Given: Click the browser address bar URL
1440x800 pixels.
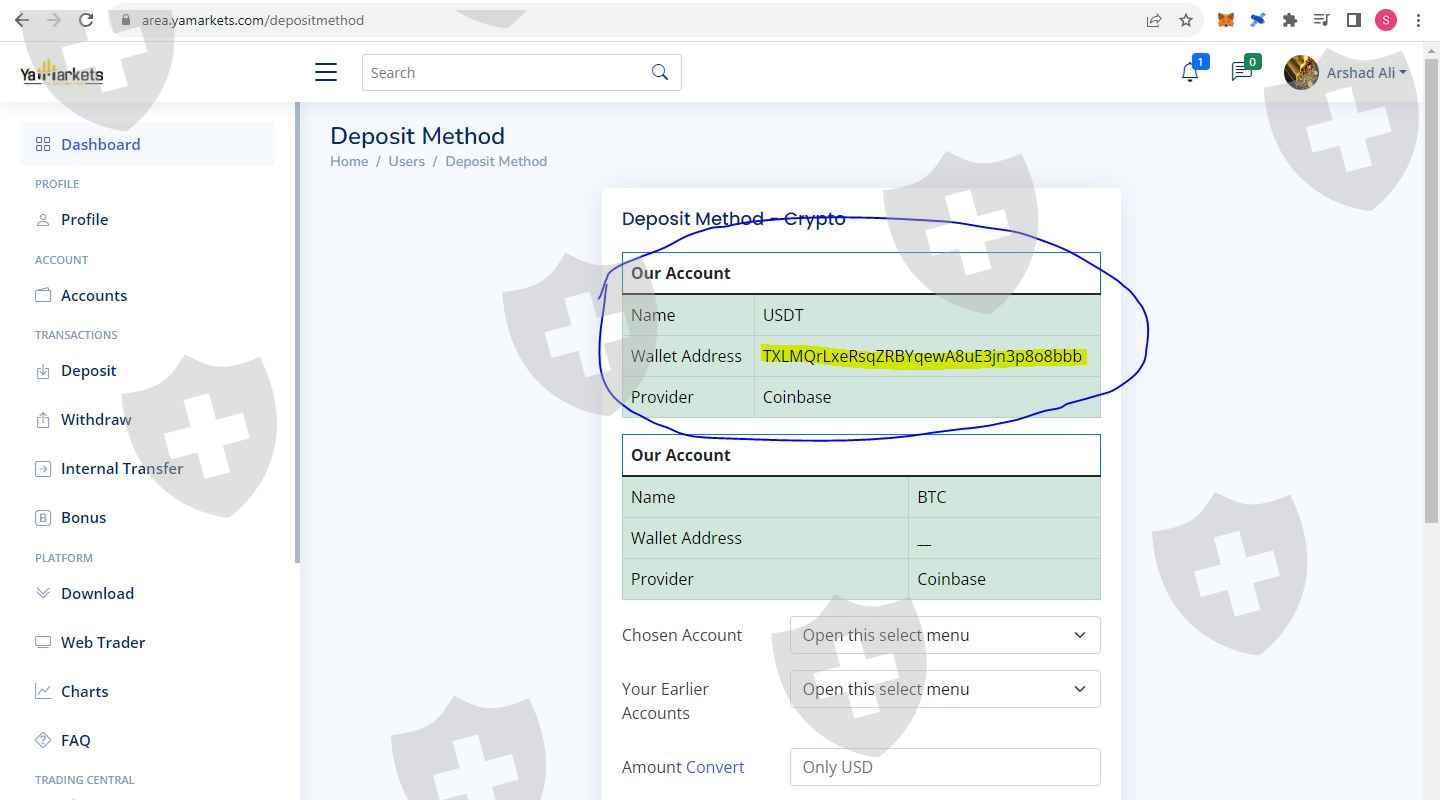Looking at the screenshot, I should (253, 20).
